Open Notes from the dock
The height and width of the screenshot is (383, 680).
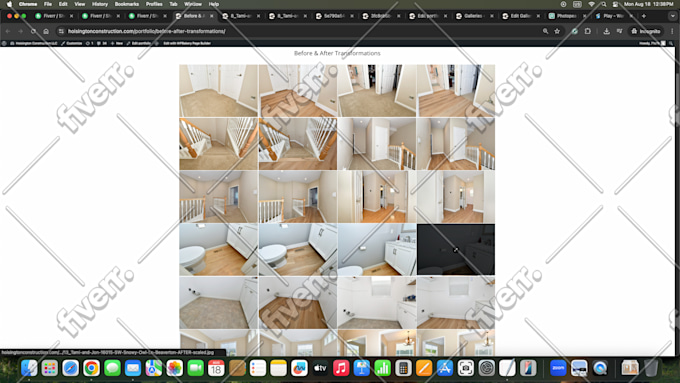pyautogui.click(x=278, y=368)
